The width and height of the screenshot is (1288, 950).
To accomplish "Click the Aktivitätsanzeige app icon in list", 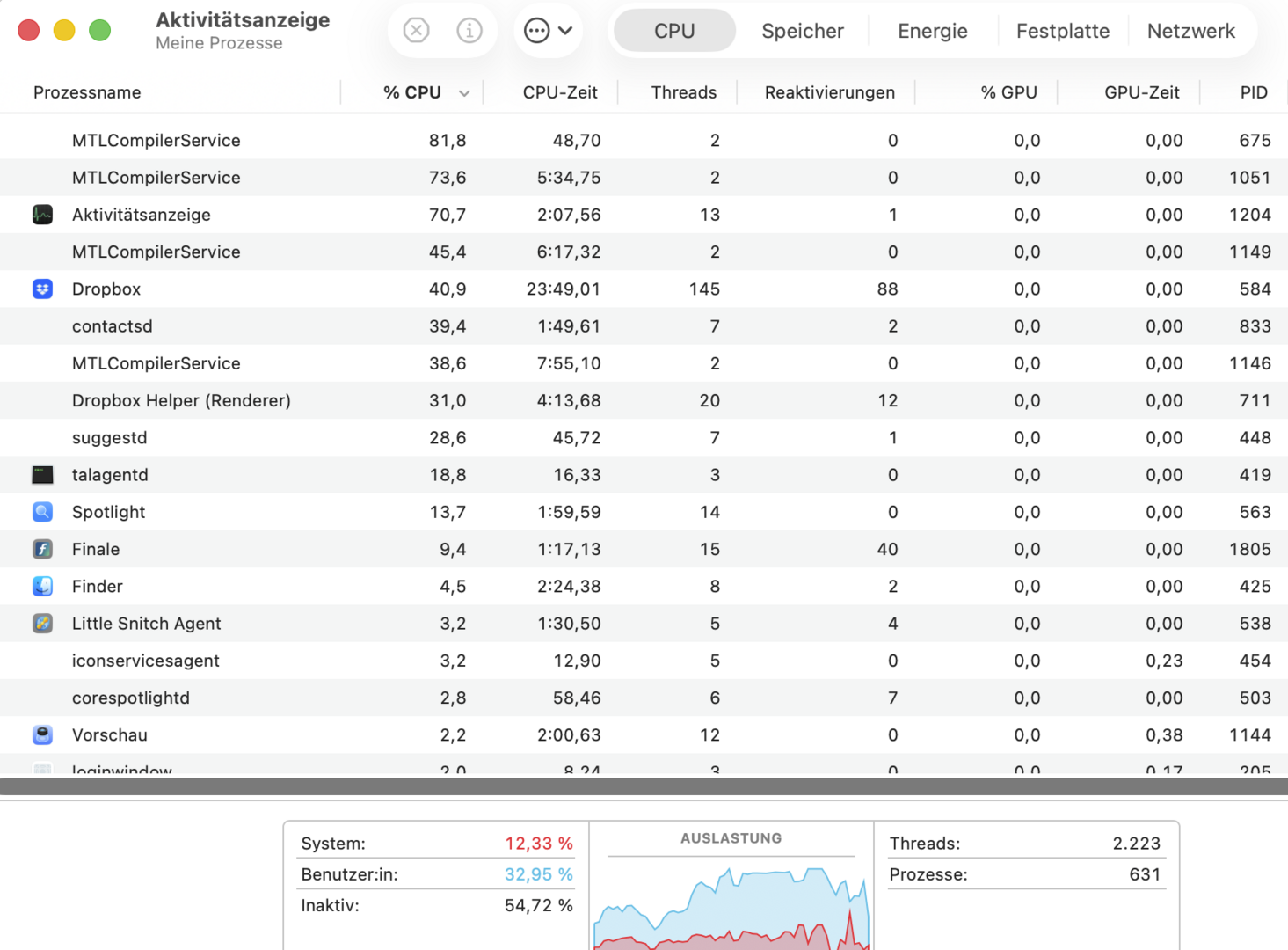I will point(42,215).
